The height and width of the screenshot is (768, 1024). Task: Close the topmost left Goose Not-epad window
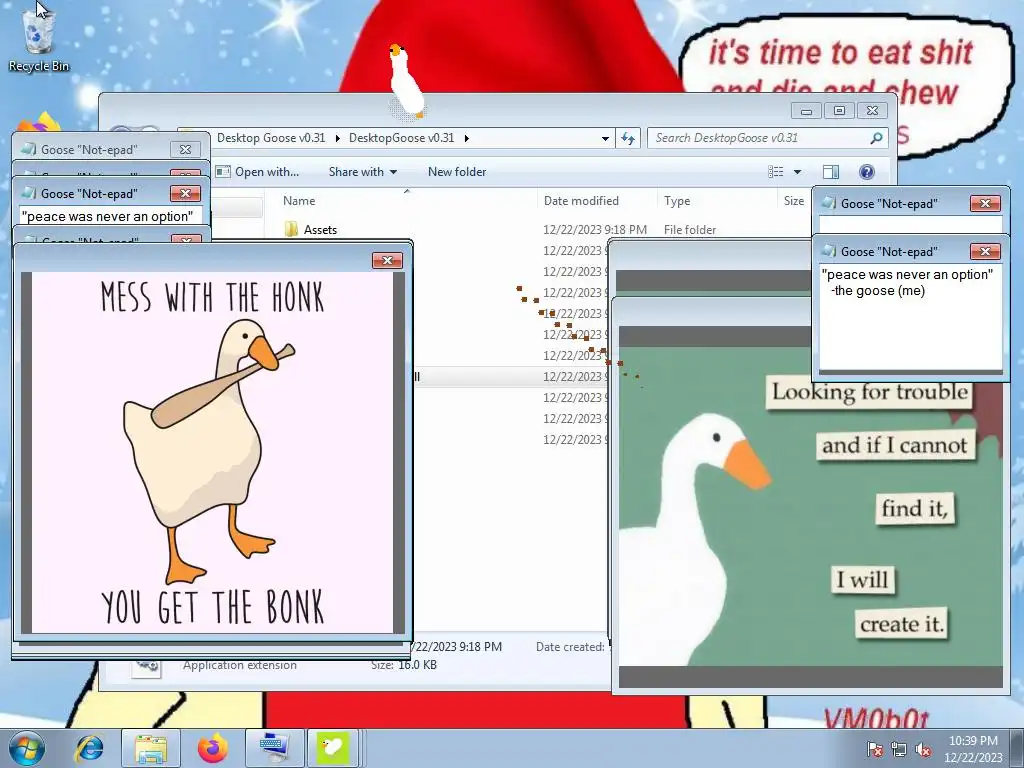click(x=185, y=150)
